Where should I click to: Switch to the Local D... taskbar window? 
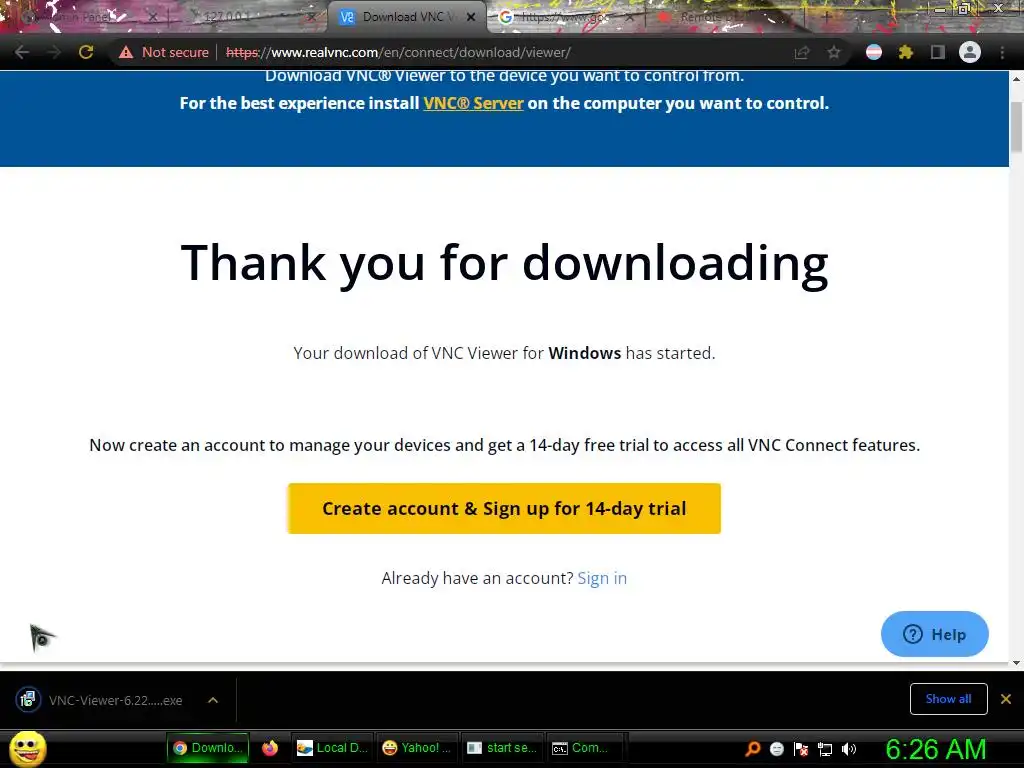(332, 748)
